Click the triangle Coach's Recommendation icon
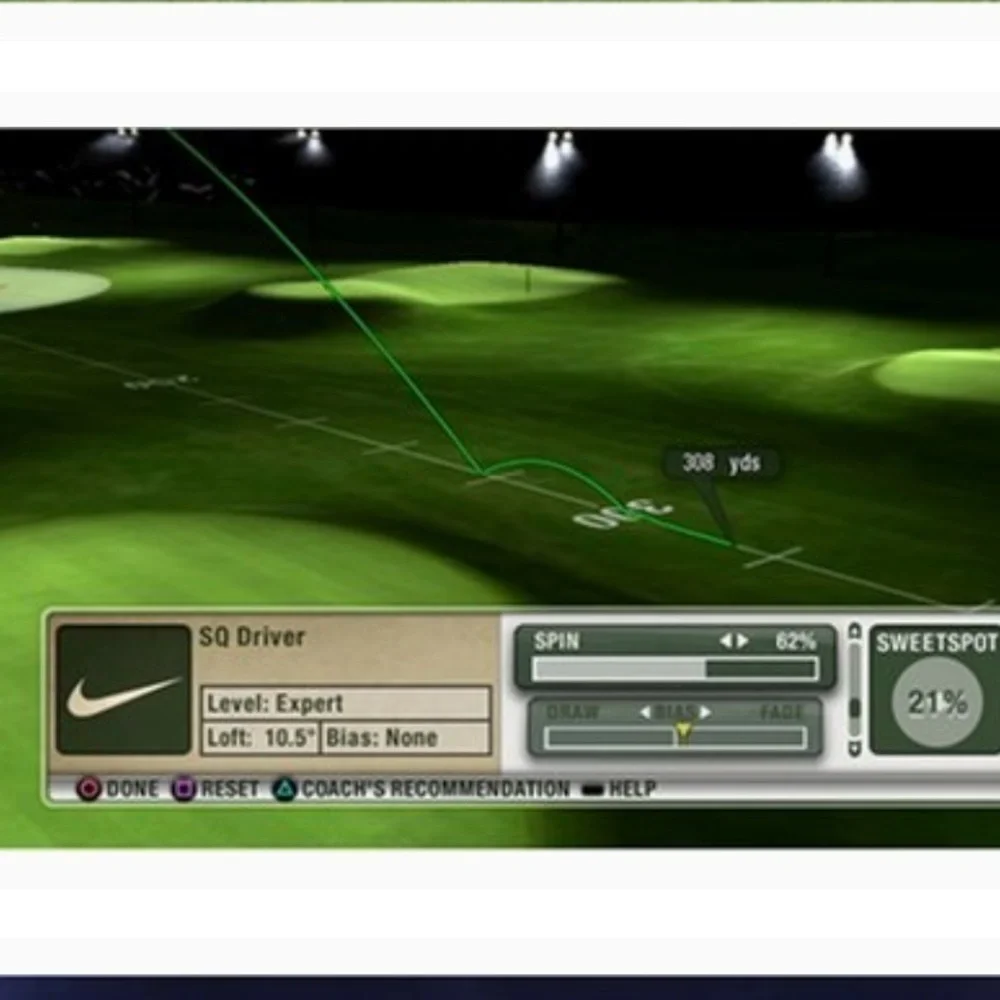This screenshot has width=1000, height=1000. (x=284, y=789)
